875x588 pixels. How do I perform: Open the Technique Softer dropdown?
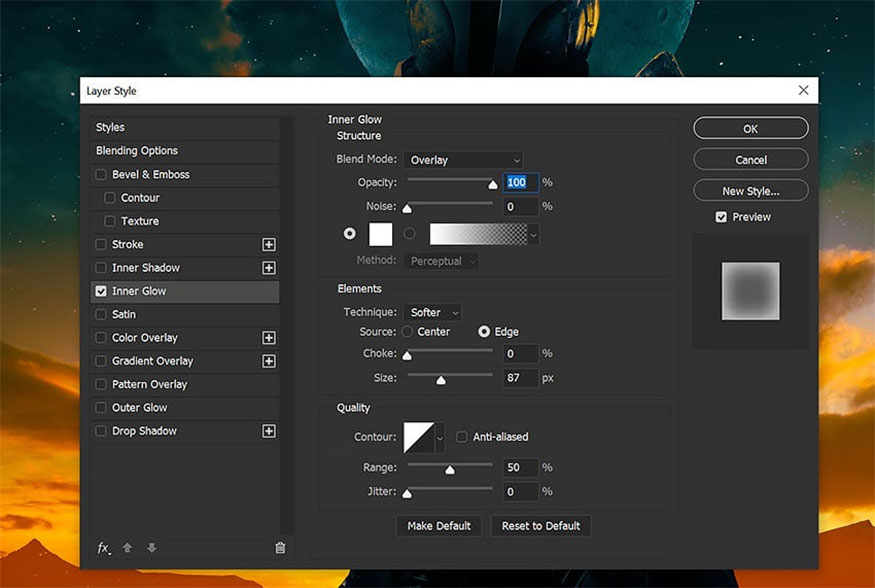coord(433,312)
